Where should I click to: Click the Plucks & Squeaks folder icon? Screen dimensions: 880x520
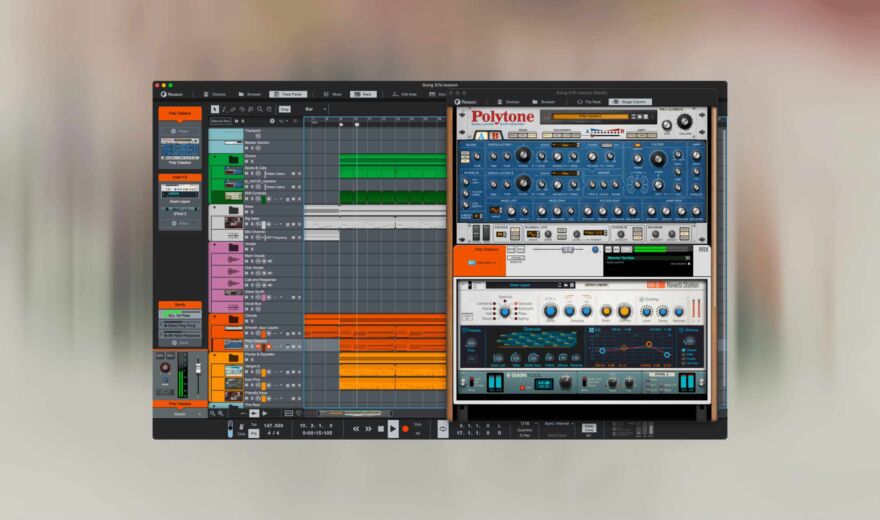[x=233, y=358]
